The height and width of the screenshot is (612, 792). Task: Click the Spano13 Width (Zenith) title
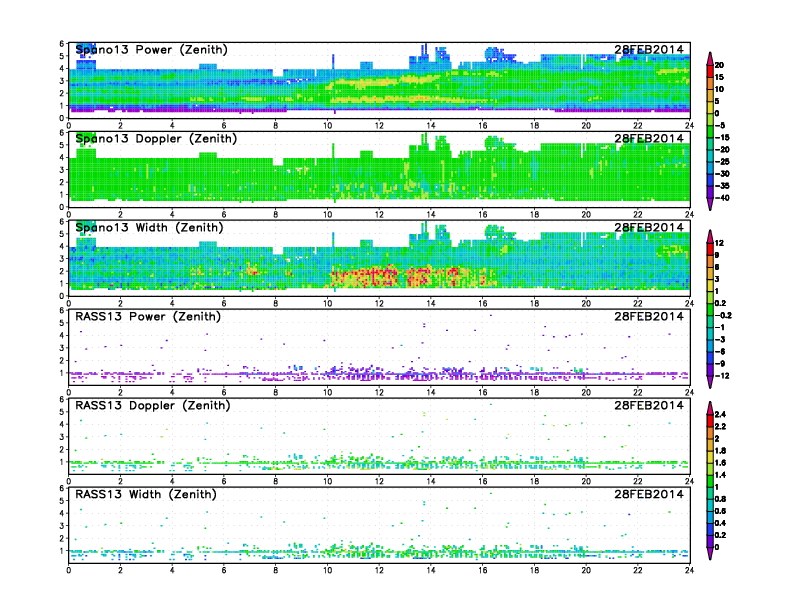click(x=151, y=228)
